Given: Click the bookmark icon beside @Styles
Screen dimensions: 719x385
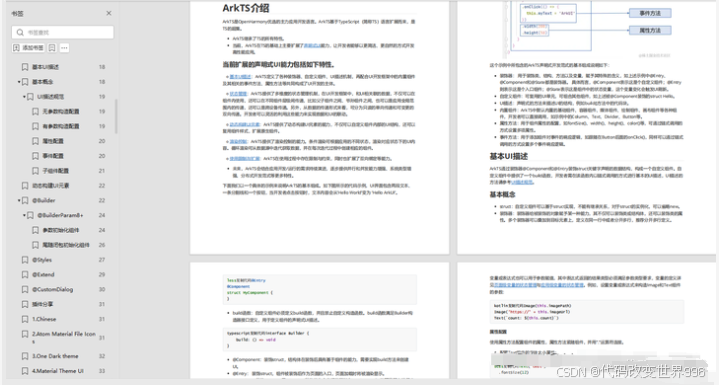Looking at the screenshot, I should 25,259.
